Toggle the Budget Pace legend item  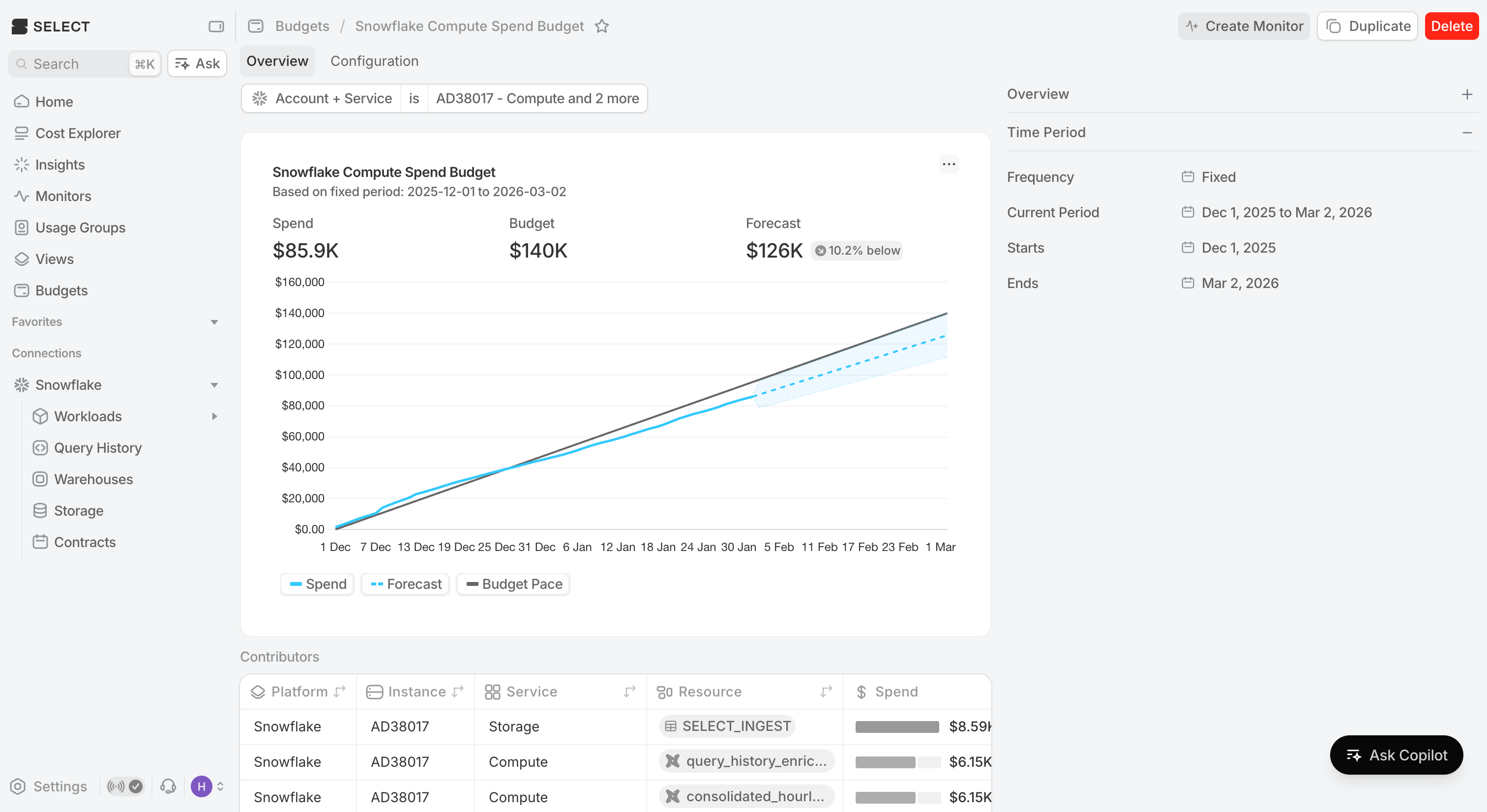click(x=513, y=584)
